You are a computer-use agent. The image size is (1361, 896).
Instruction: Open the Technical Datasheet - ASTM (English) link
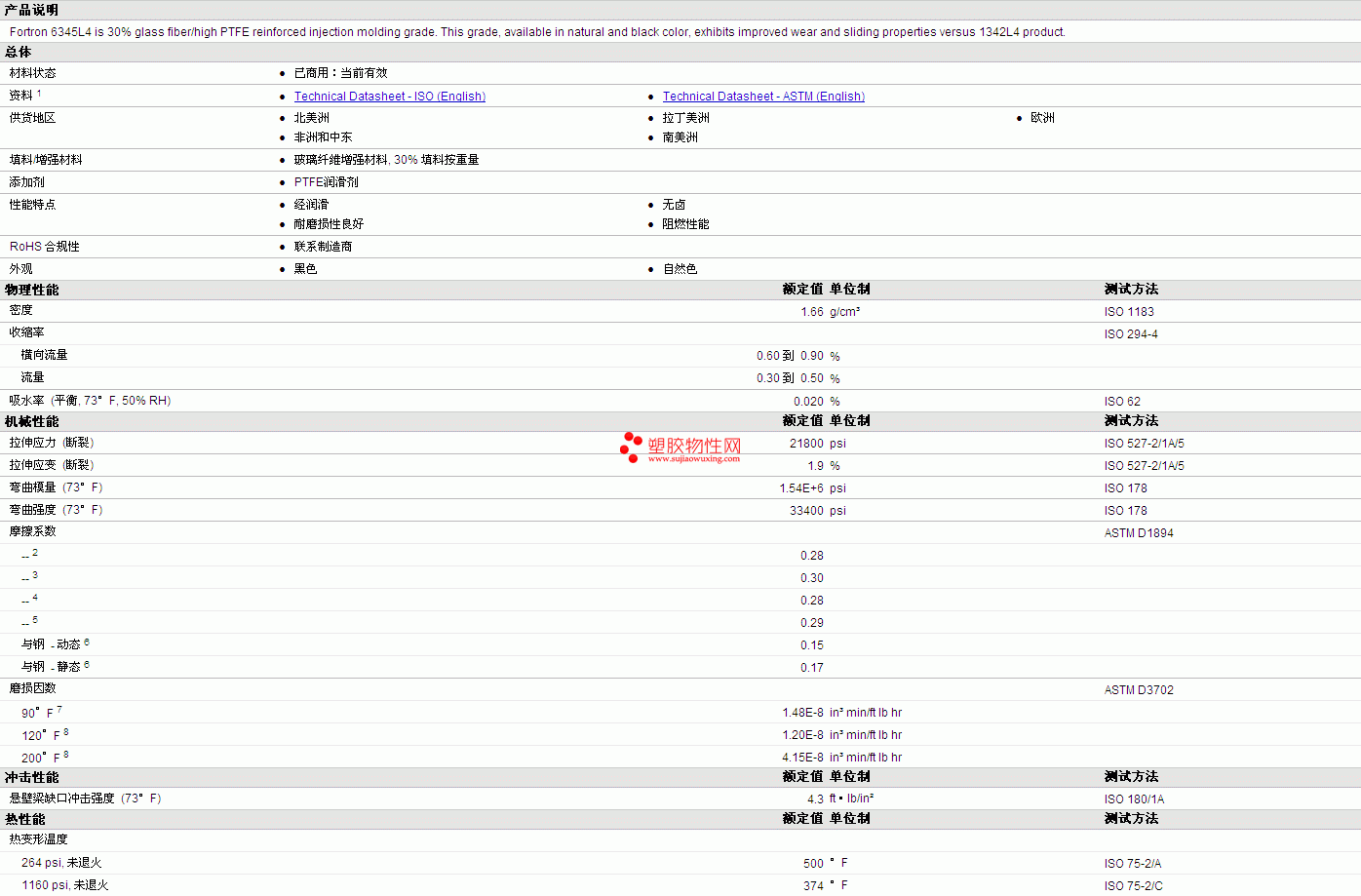pyautogui.click(x=763, y=97)
